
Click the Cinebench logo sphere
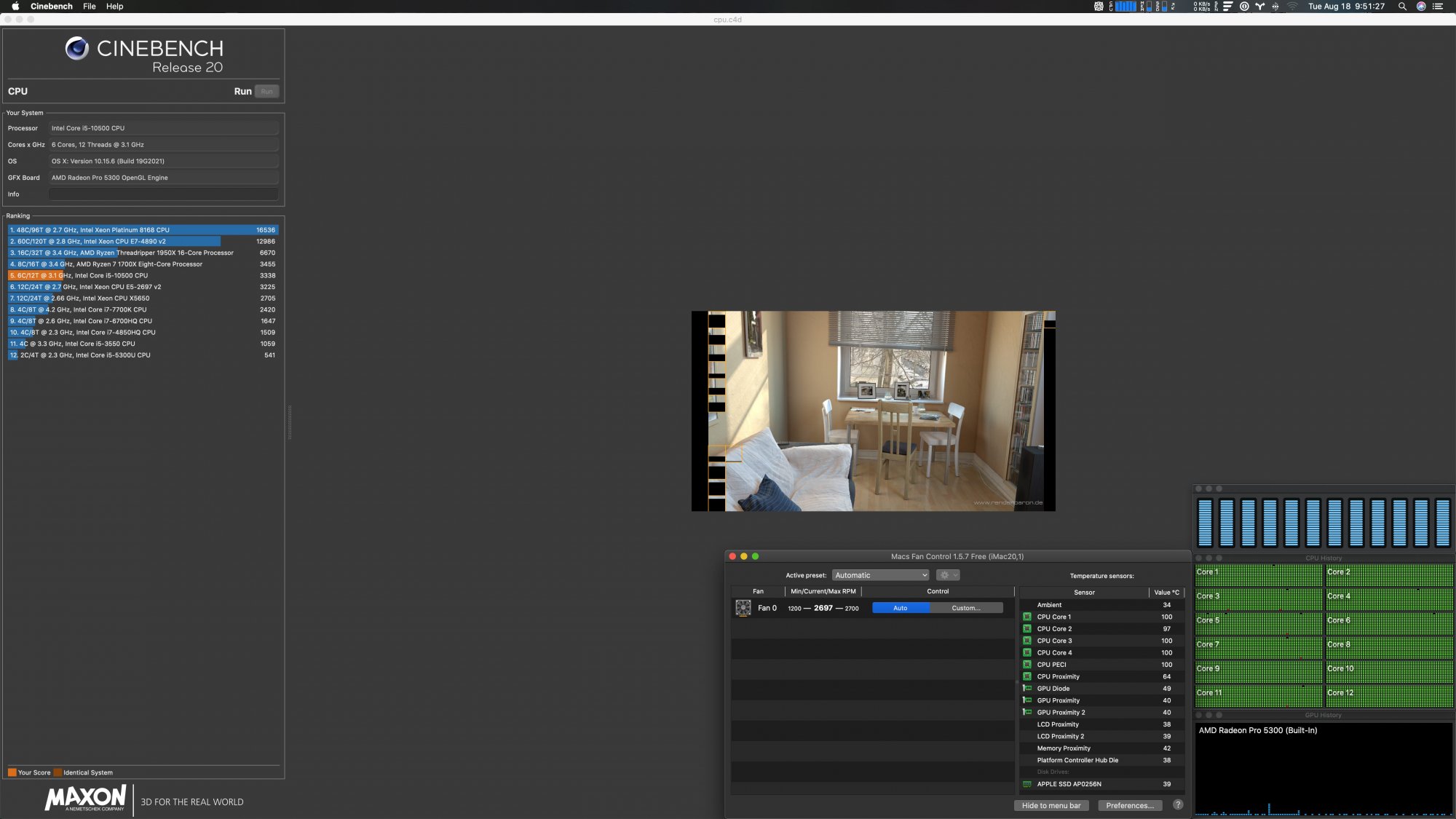pyautogui.click(x=77, y=48)
